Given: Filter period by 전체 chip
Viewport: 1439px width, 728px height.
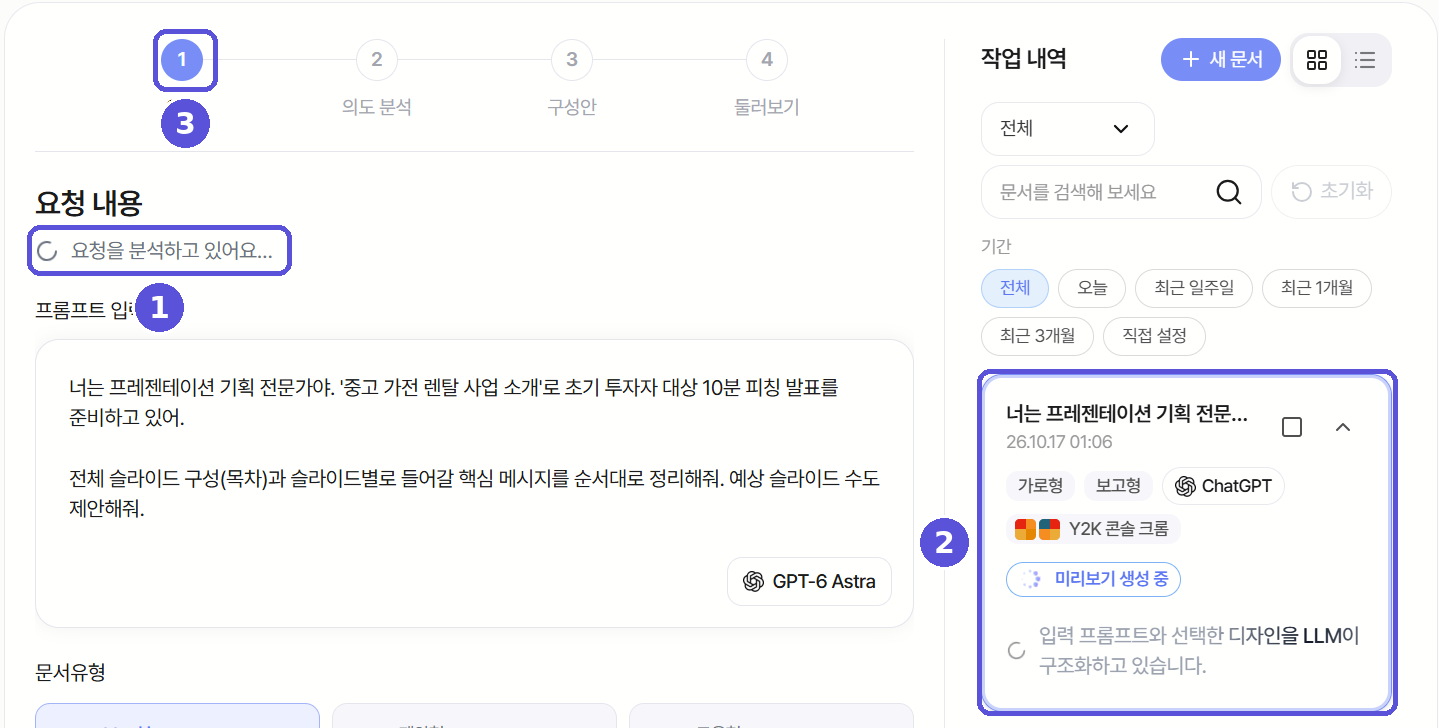Looking at the screenshot, I should point(1014,288).
